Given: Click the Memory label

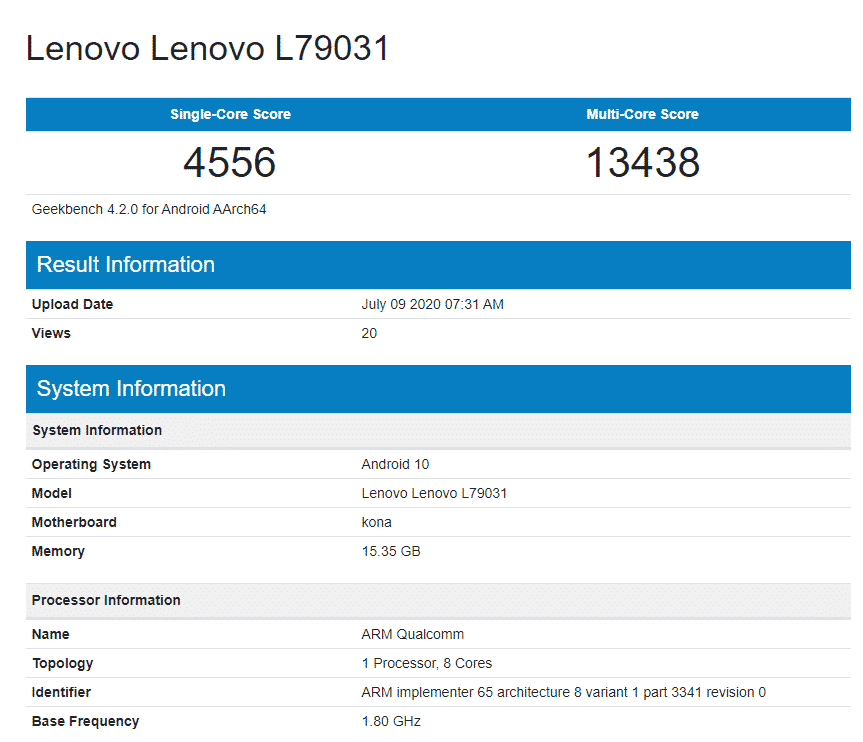Looking at the screenshot, I should tap(58, 552).
